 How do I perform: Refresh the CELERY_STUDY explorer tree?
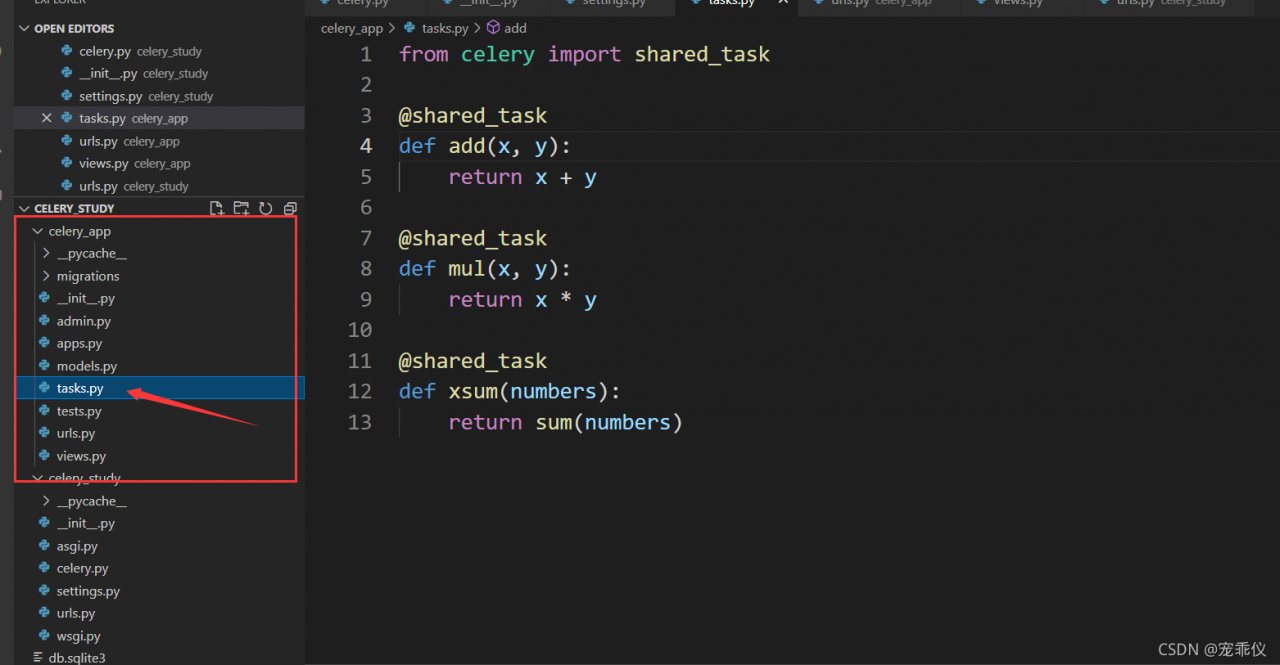(x=266, y=208)
